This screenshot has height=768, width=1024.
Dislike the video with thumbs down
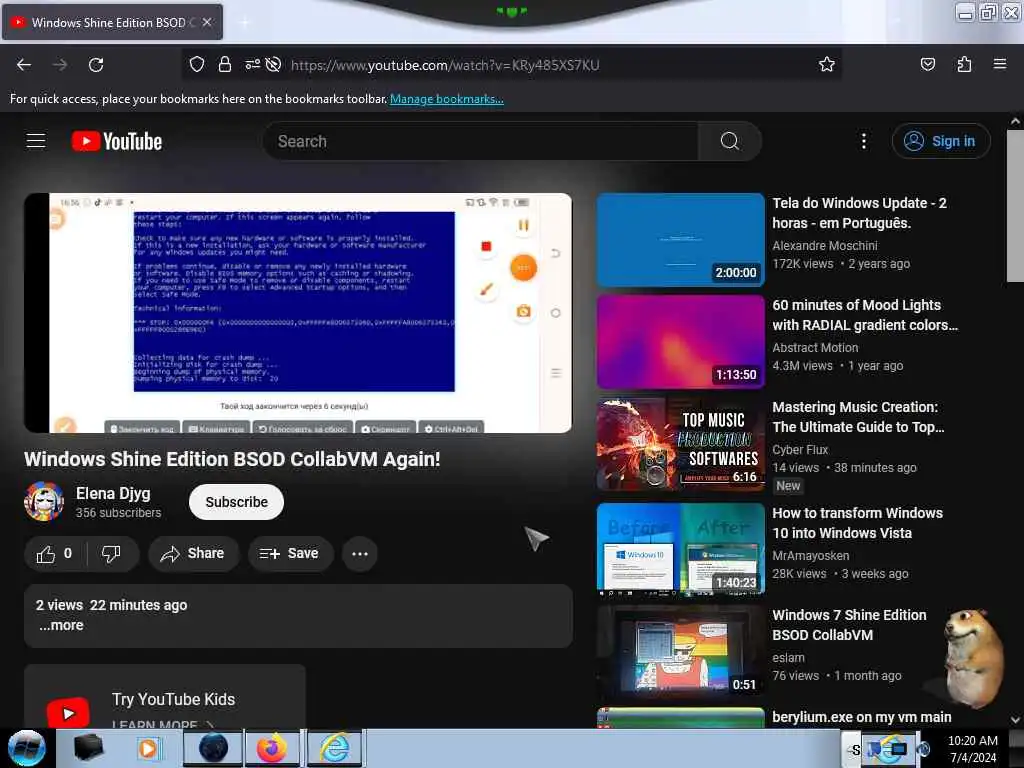(112, 554)
